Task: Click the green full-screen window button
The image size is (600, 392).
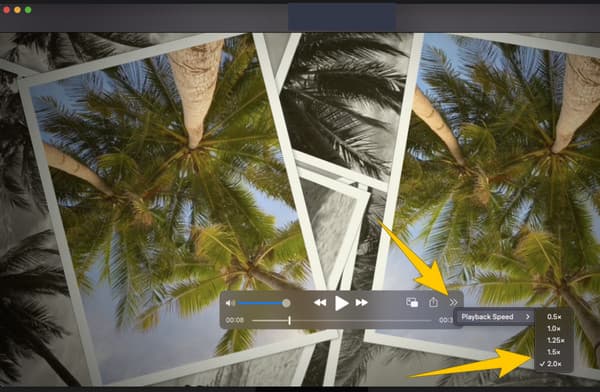Action: [28, 10]
